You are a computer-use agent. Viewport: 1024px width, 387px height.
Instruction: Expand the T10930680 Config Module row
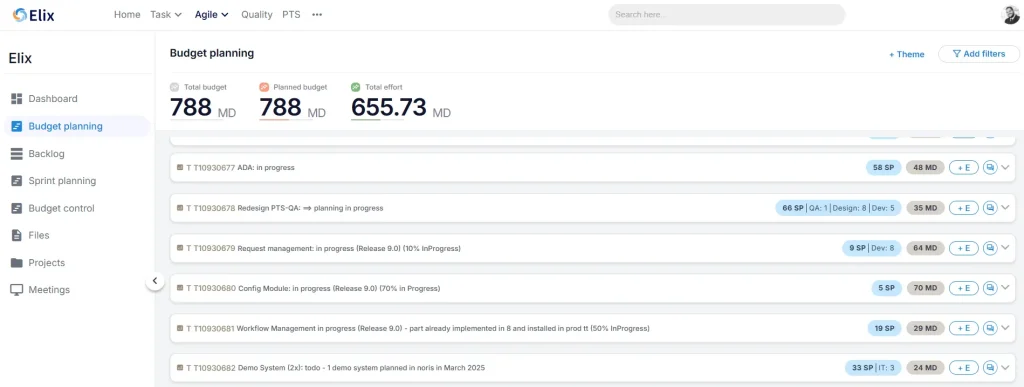coord(1006,288)
